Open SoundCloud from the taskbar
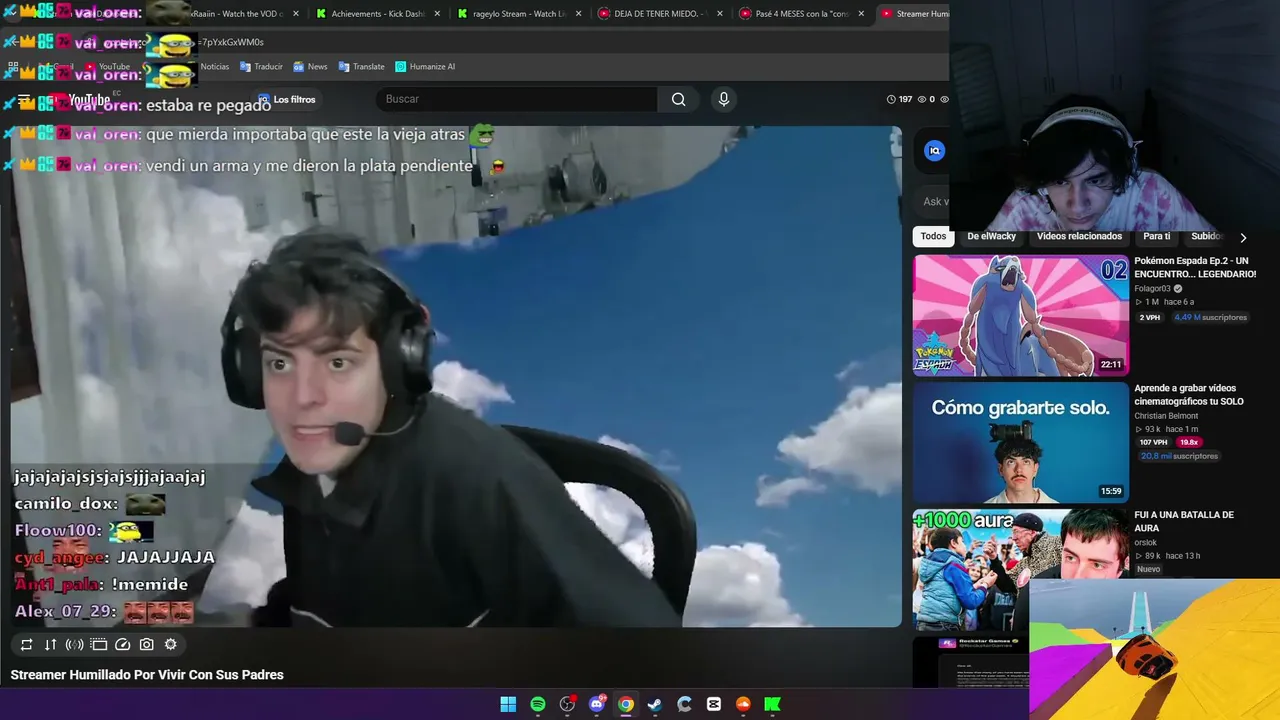Viewport: 1280px width, 720px height. [743, 704]
